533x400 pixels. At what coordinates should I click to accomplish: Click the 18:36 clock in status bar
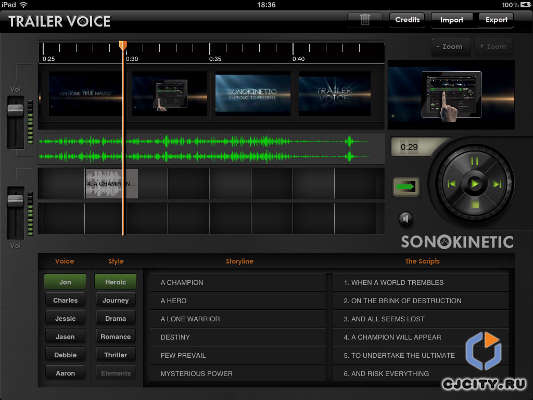pos(266,4)
